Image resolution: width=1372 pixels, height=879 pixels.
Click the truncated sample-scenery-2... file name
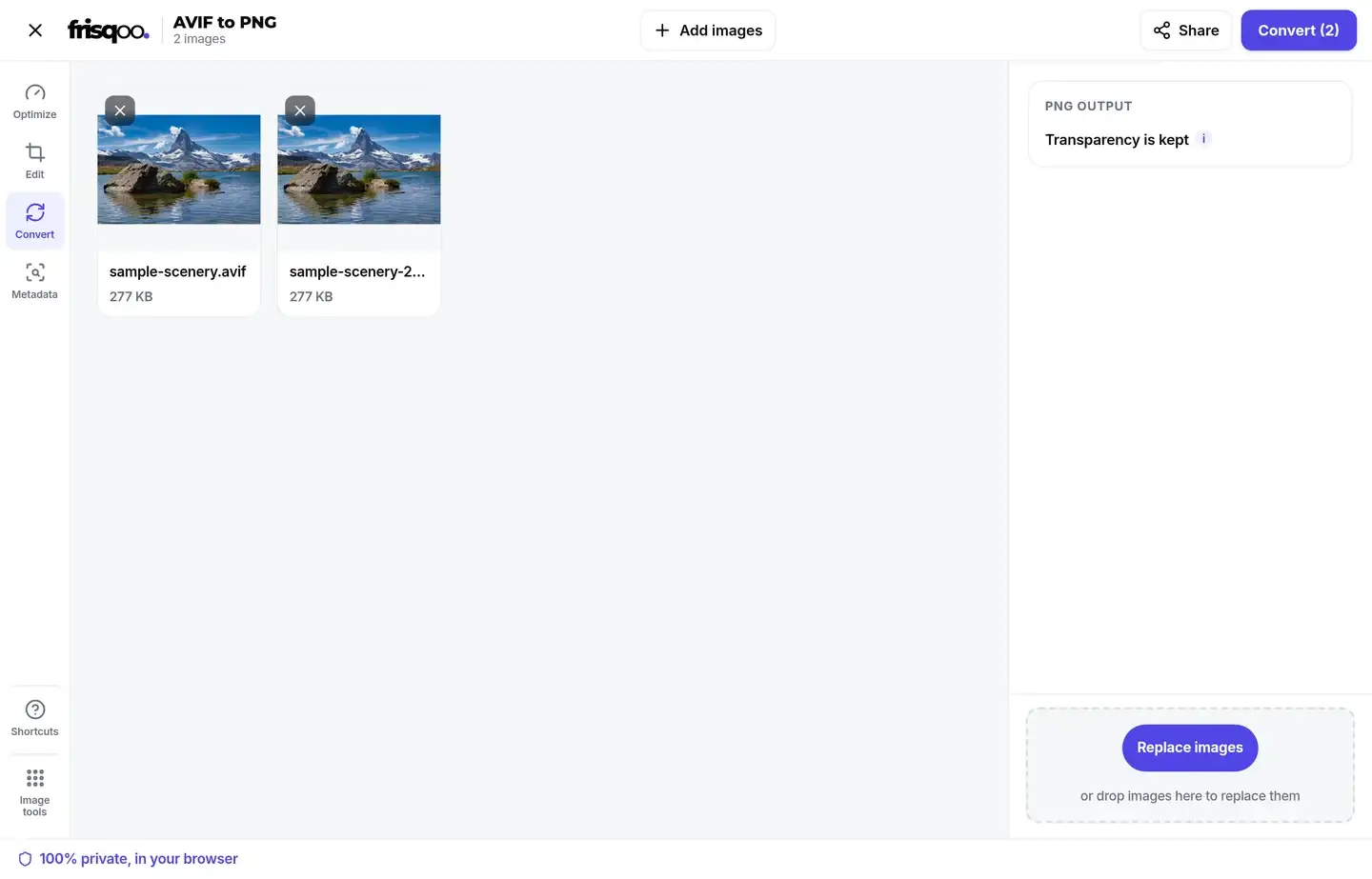click(357, 271)
